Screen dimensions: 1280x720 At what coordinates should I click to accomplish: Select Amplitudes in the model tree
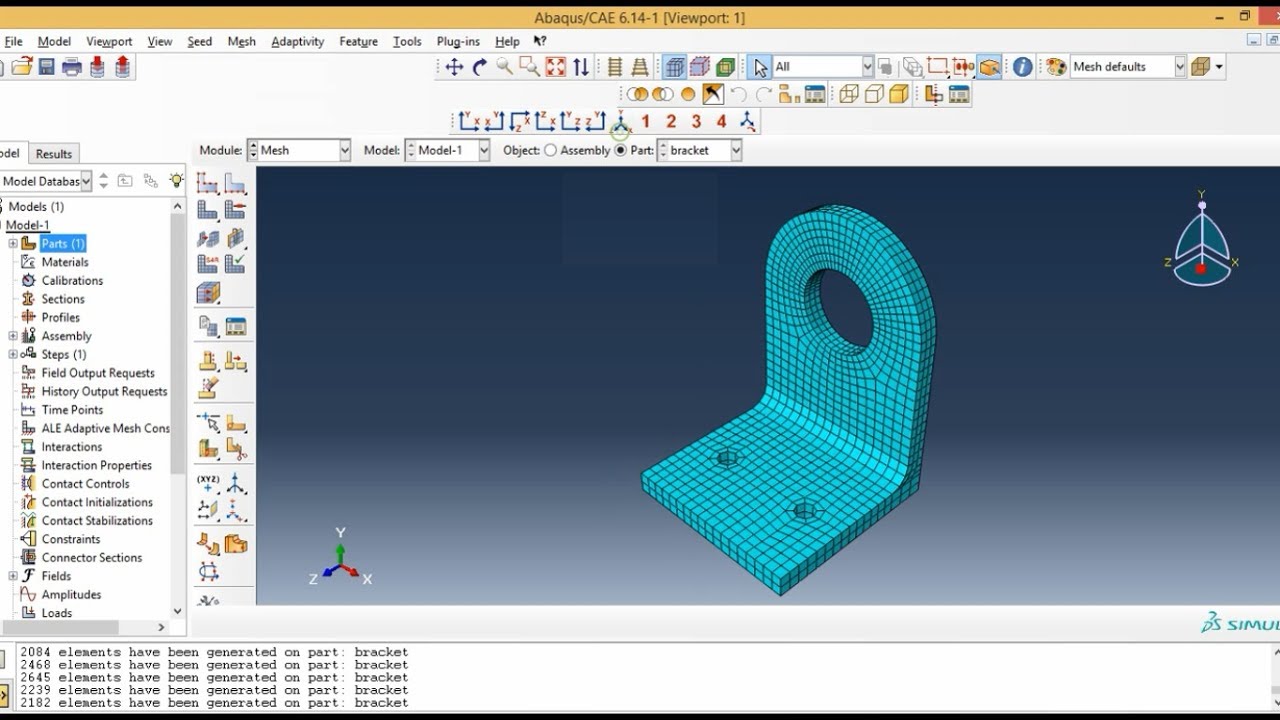pos(71,595)
